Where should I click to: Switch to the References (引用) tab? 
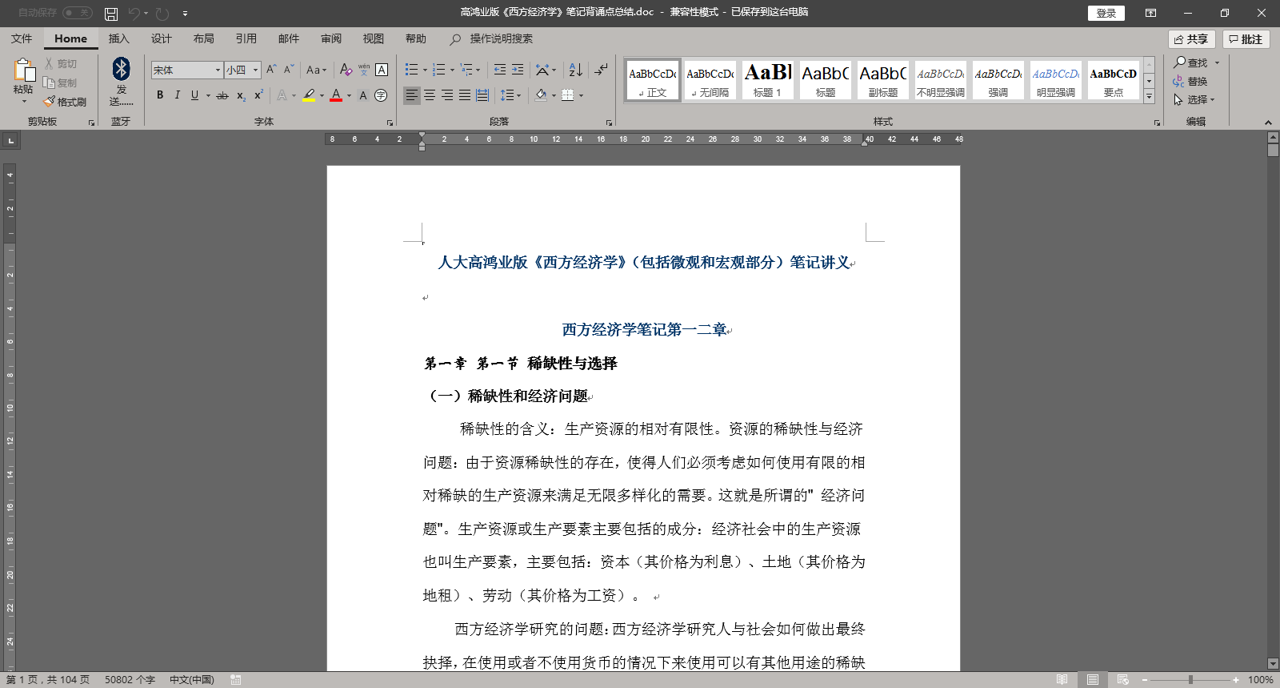click(x=246, y=39)
